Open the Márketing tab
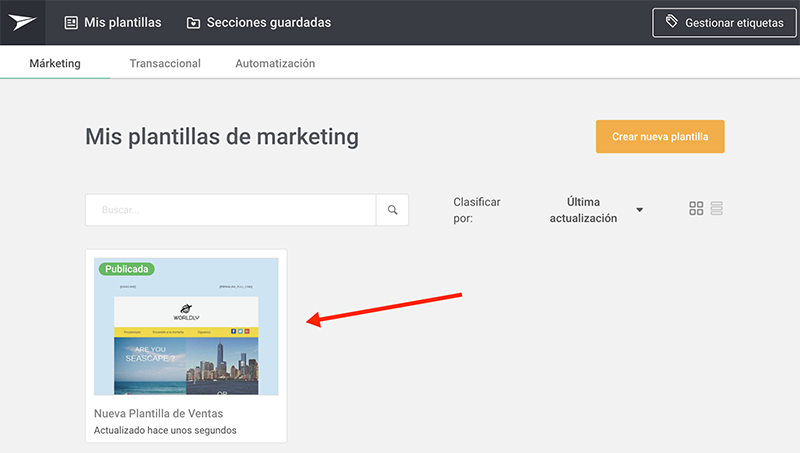This screenshot has width=800, height=453. 55,63
